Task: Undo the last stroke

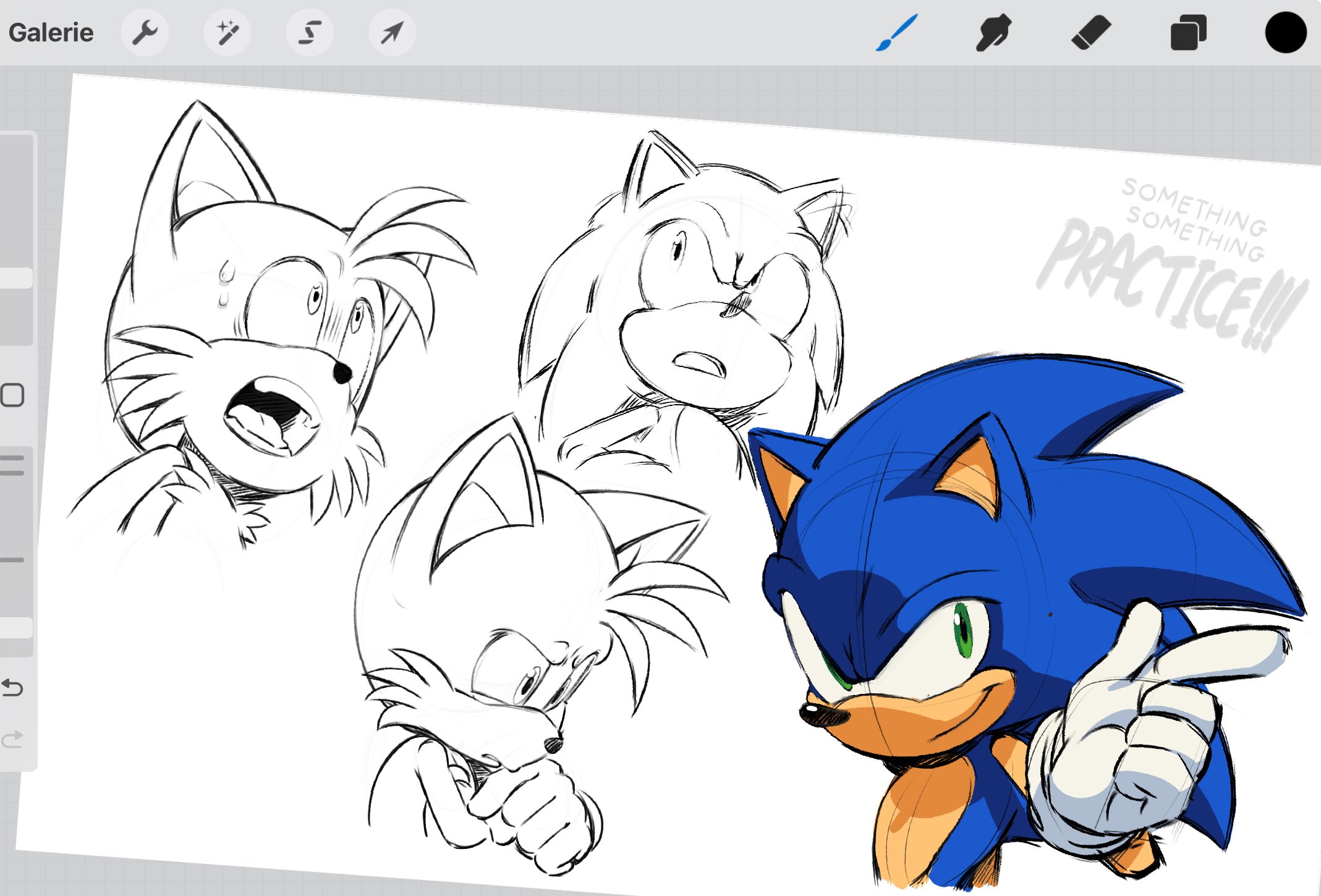Action: [12, 687]
